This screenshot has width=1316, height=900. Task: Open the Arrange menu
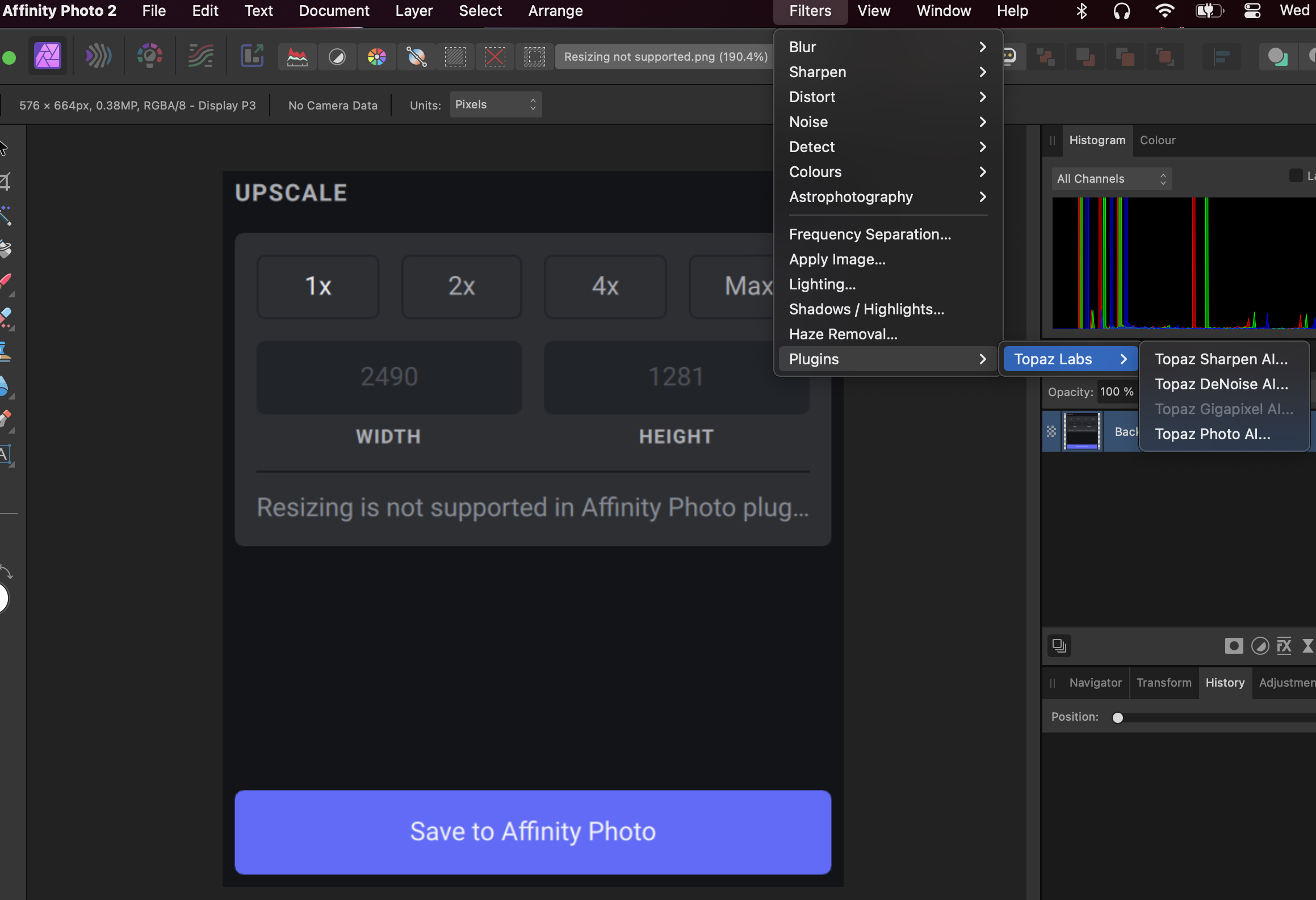(555, 11)
